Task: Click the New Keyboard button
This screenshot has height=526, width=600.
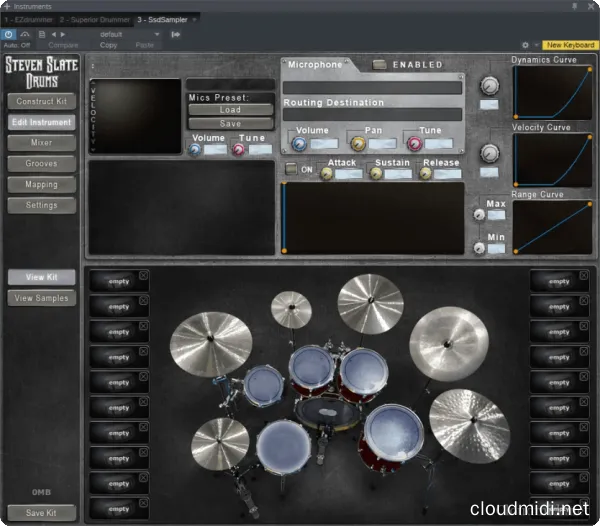Action: point(571,45)
